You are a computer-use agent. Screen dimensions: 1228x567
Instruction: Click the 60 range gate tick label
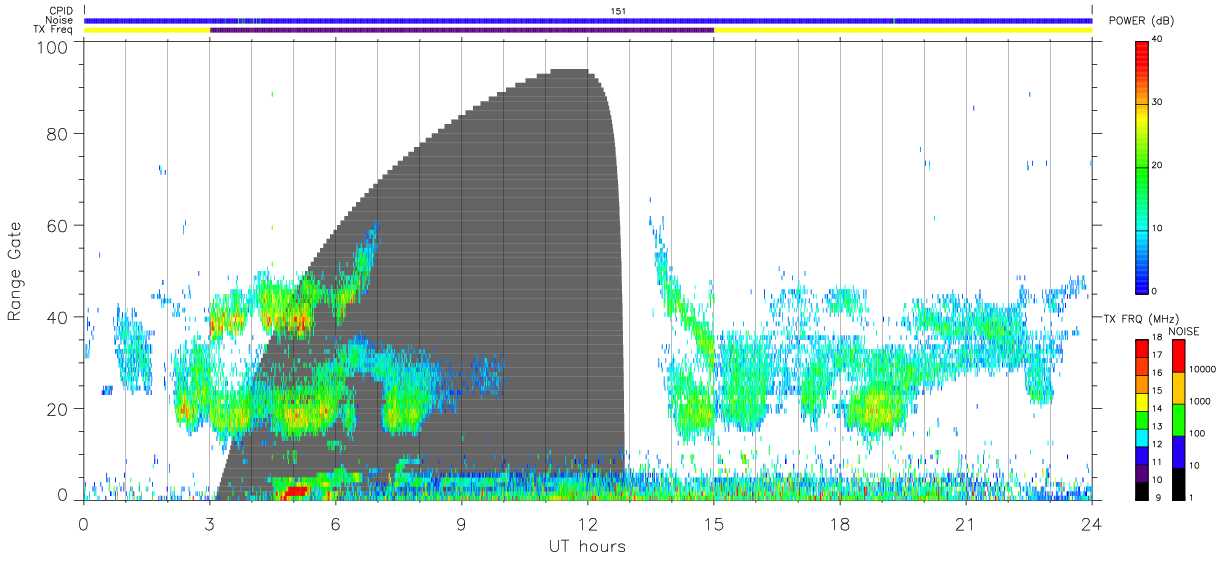tap(56, 225)
